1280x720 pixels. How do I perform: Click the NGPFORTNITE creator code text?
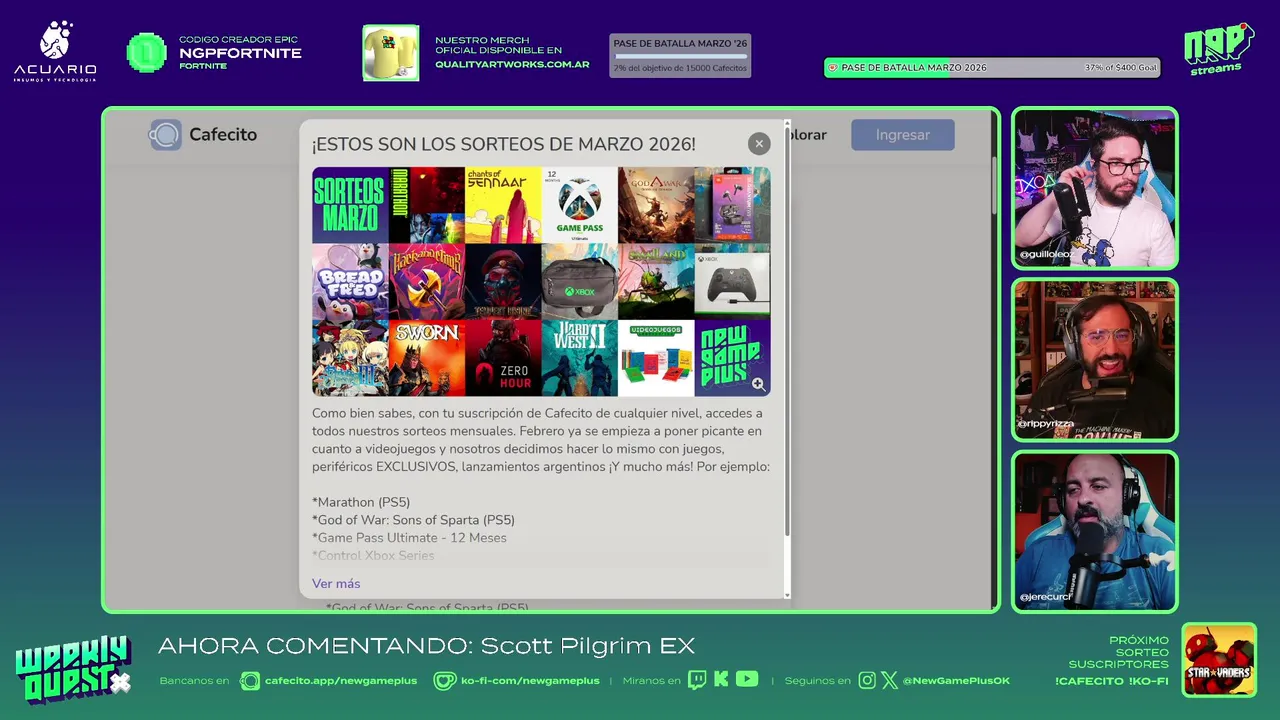(240, 53)
